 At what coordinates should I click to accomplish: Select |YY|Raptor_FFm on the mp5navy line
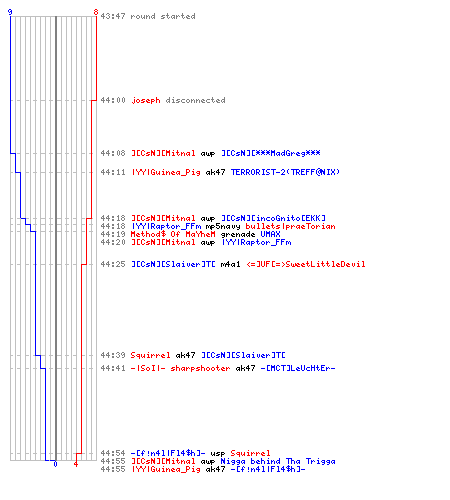click(166, 226)
